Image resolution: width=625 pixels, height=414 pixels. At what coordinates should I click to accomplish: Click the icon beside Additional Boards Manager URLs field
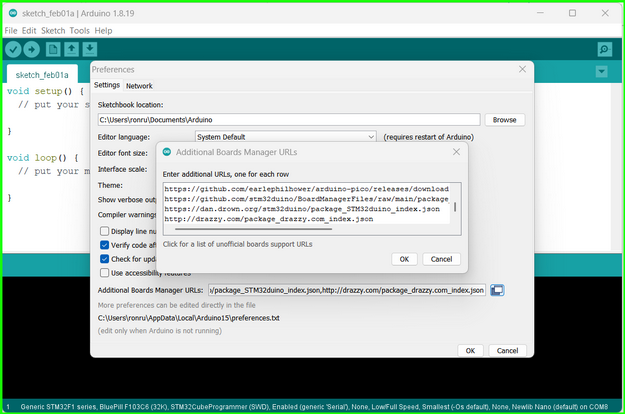[498, 290]
